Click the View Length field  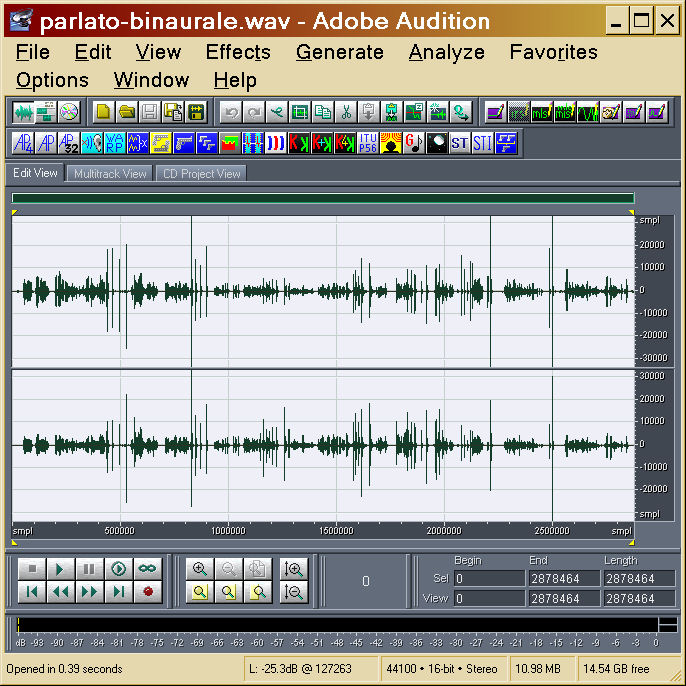pyautogui.click(x=640, y=598)
